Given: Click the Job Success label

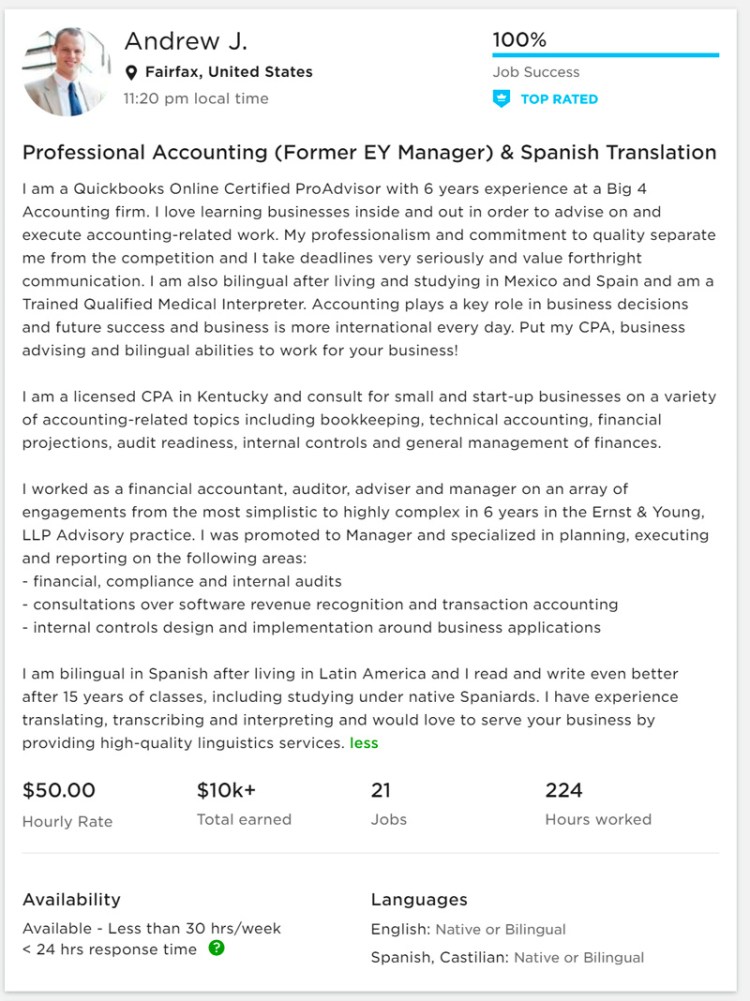Looking at the screenshot, I should pyautogui.click(x=535, y=72).
